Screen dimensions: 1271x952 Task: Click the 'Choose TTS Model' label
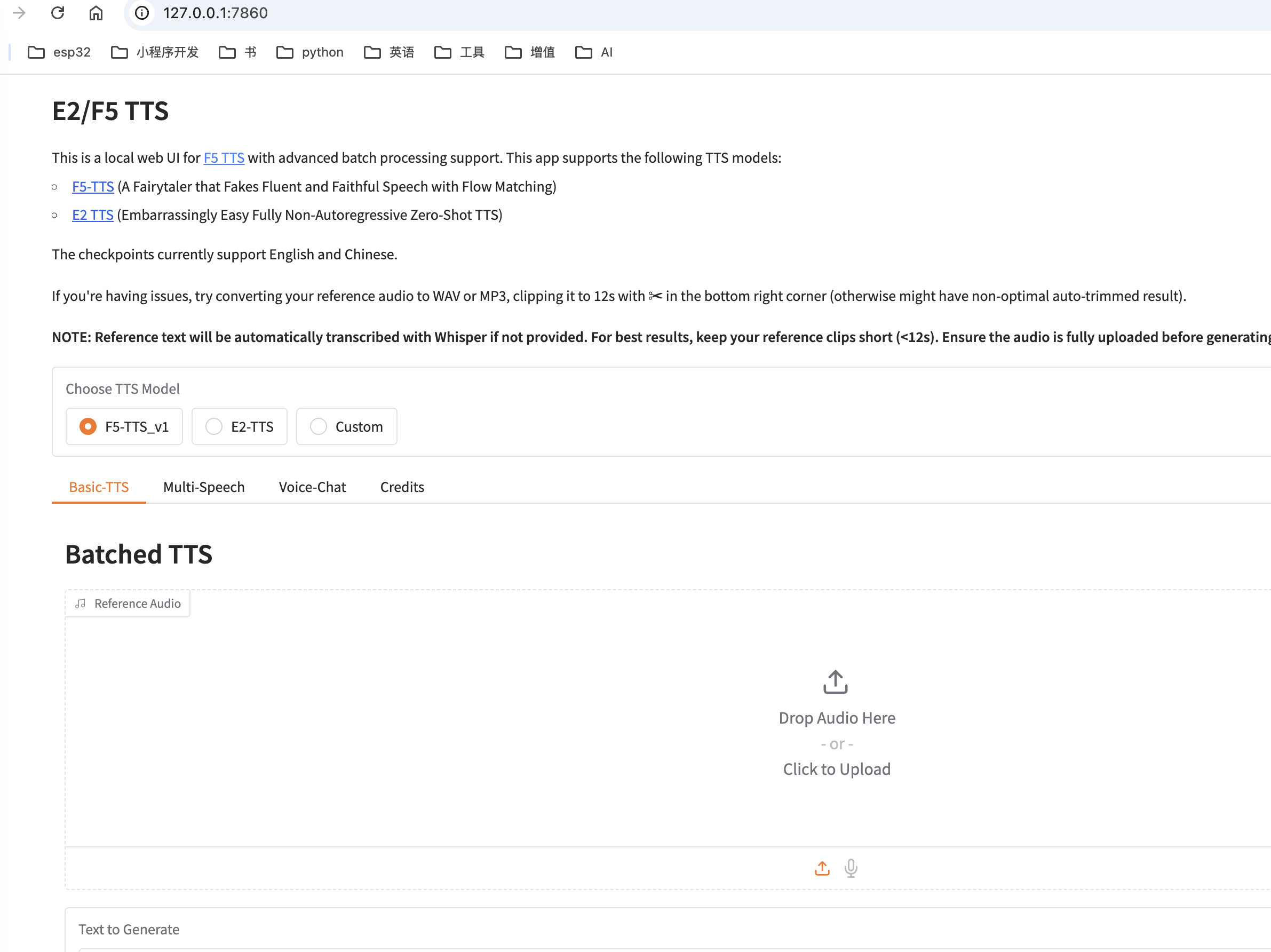[x=122, y=389]
